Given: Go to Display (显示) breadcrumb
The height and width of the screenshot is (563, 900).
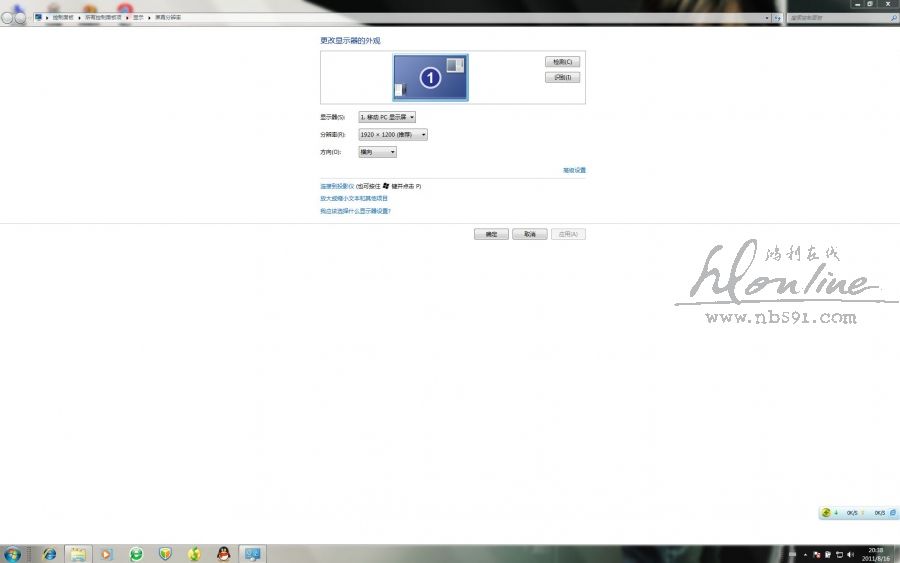Looking at the screenshot, I should point(138,18).
